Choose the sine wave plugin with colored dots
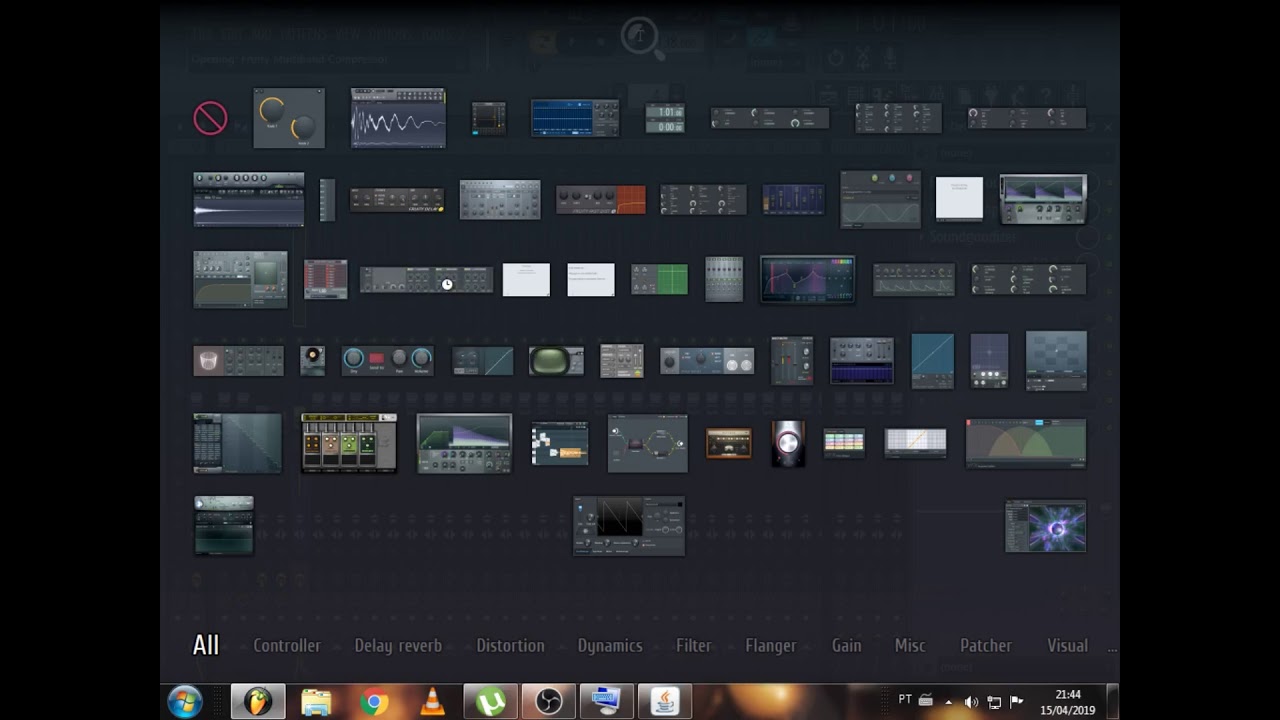1280x720 pixels. (x=880, y=199)
